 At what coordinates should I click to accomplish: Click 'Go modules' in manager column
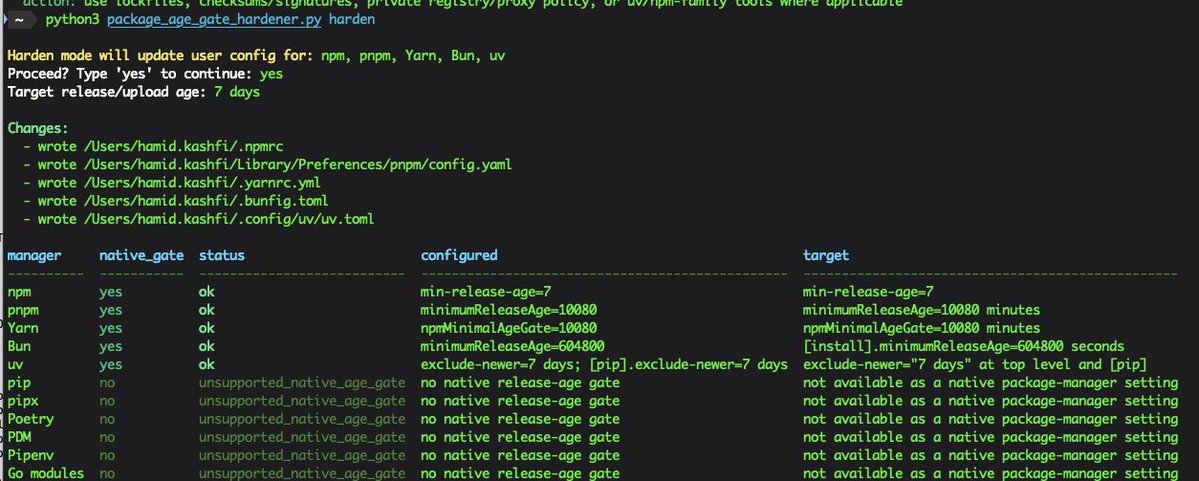[46, 474]
